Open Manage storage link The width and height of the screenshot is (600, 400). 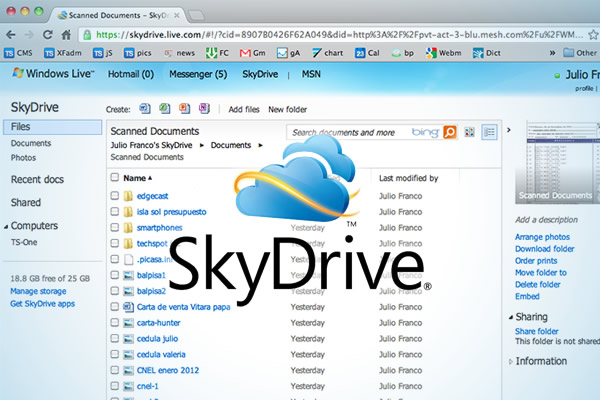click(38, 291)
